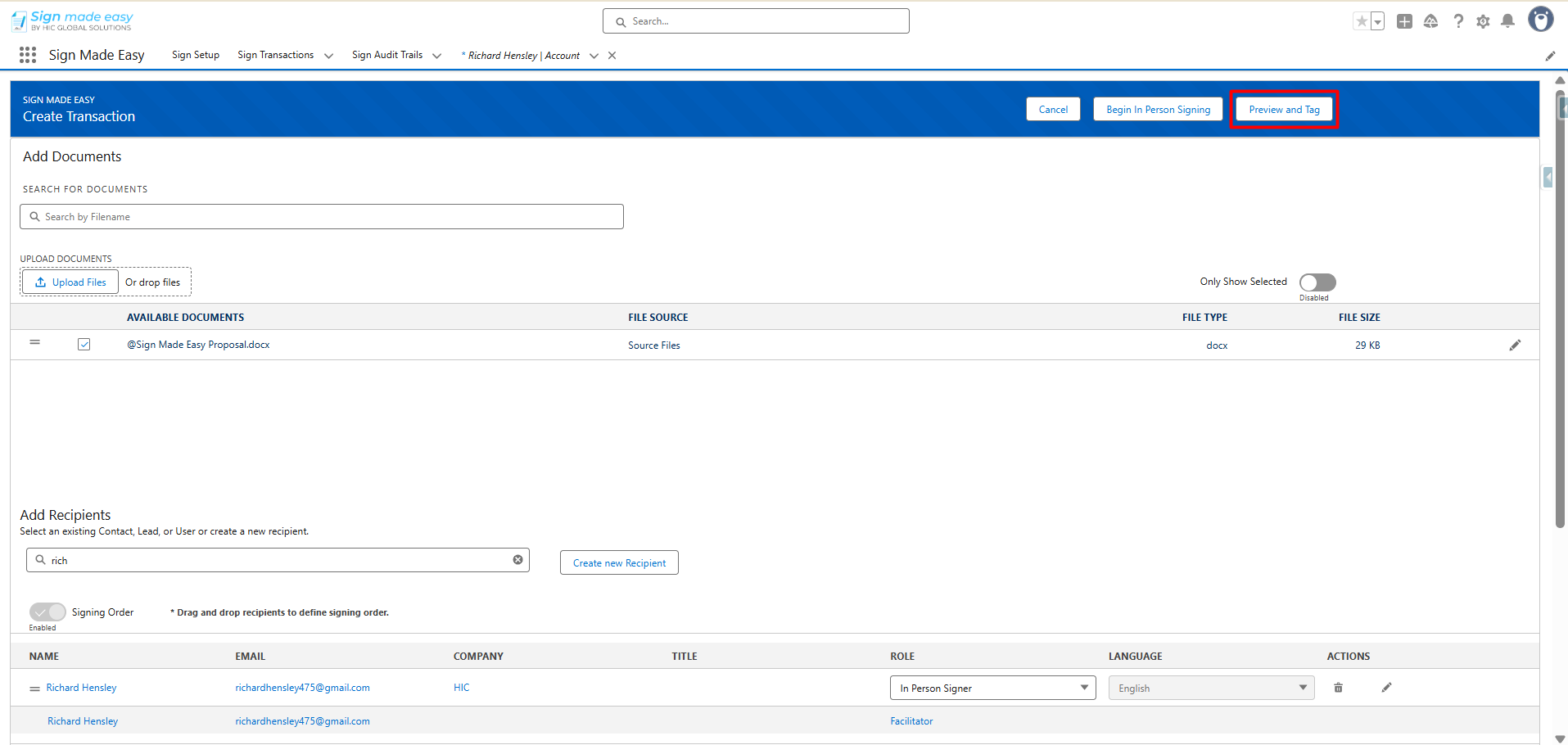The height and width of the screenshot is (745, 1568).
Task: Edit the Sign Made Easy Proposal document
Action: tap(1515, 345)
